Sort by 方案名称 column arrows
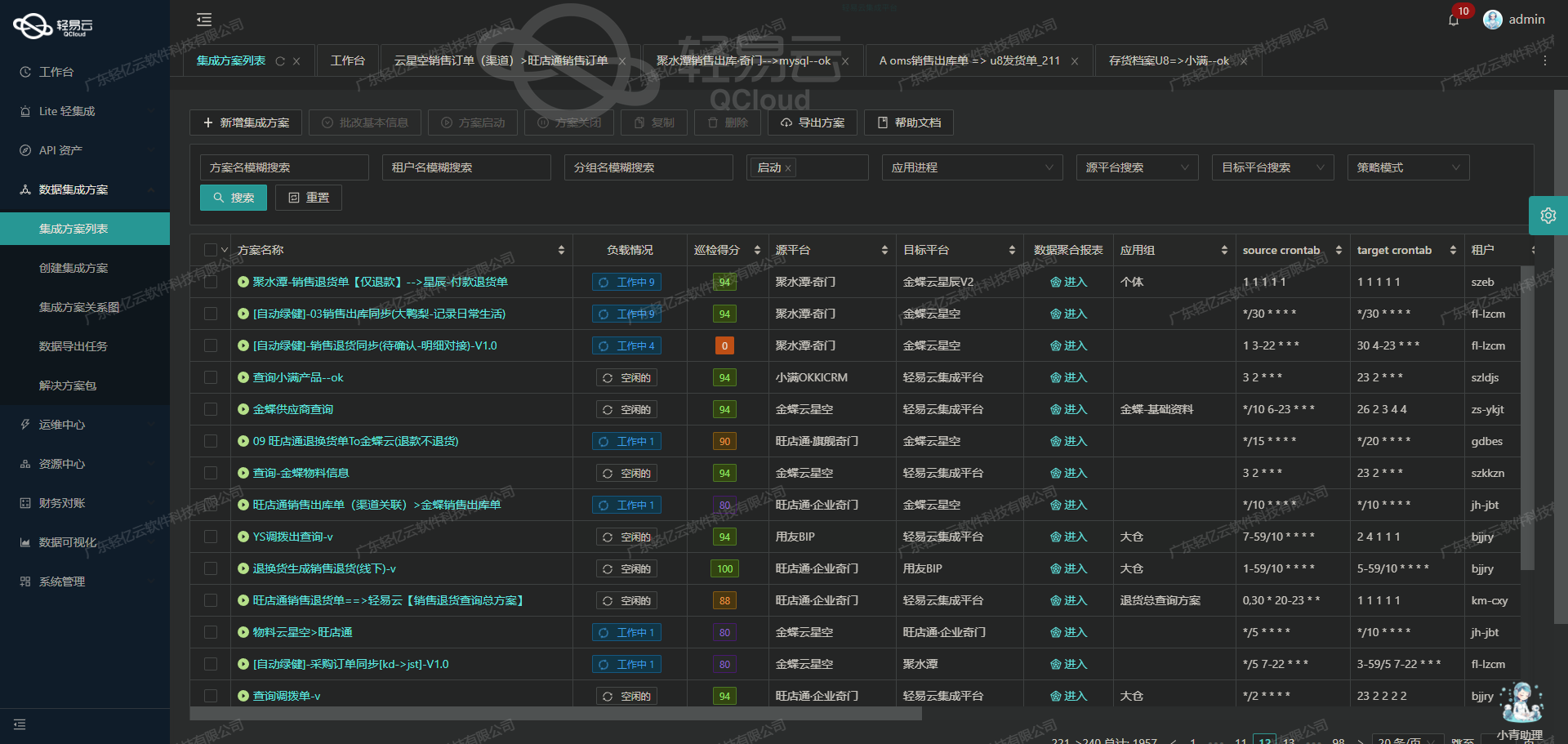Viewport: 1568px width, 744px height. pos(561,250)
